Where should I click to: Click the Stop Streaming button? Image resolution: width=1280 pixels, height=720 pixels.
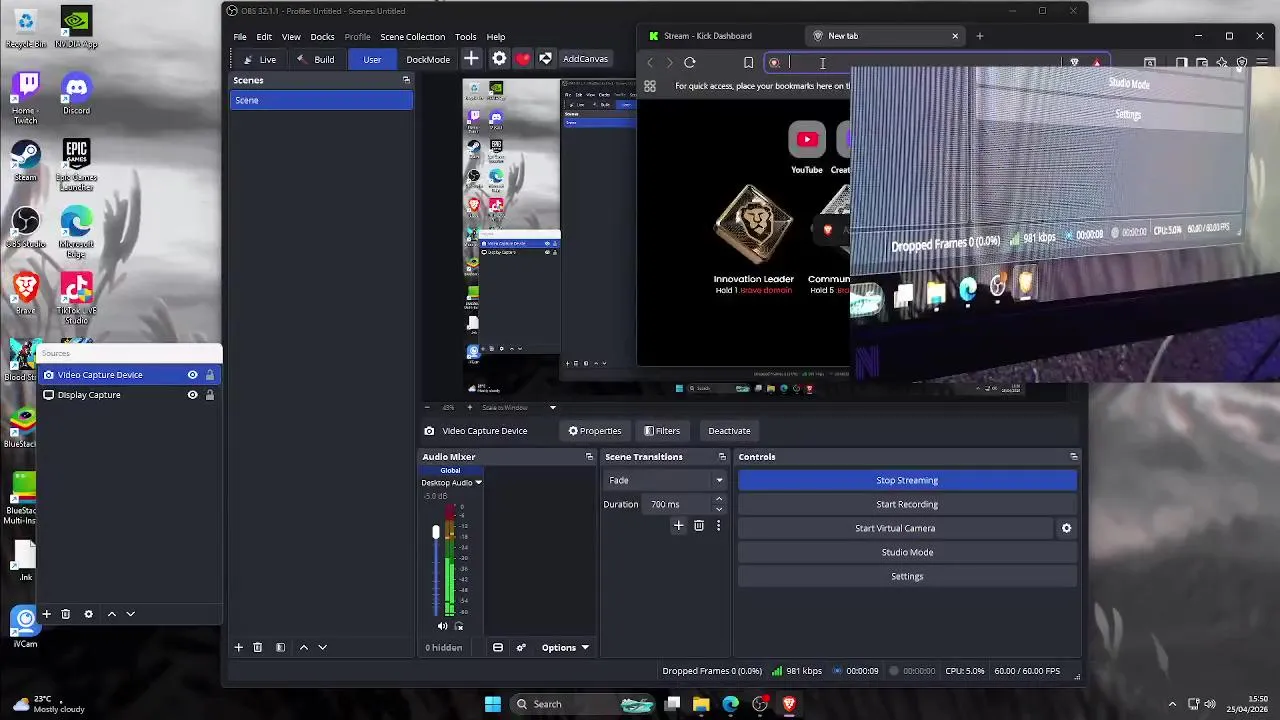coord(907,480)
